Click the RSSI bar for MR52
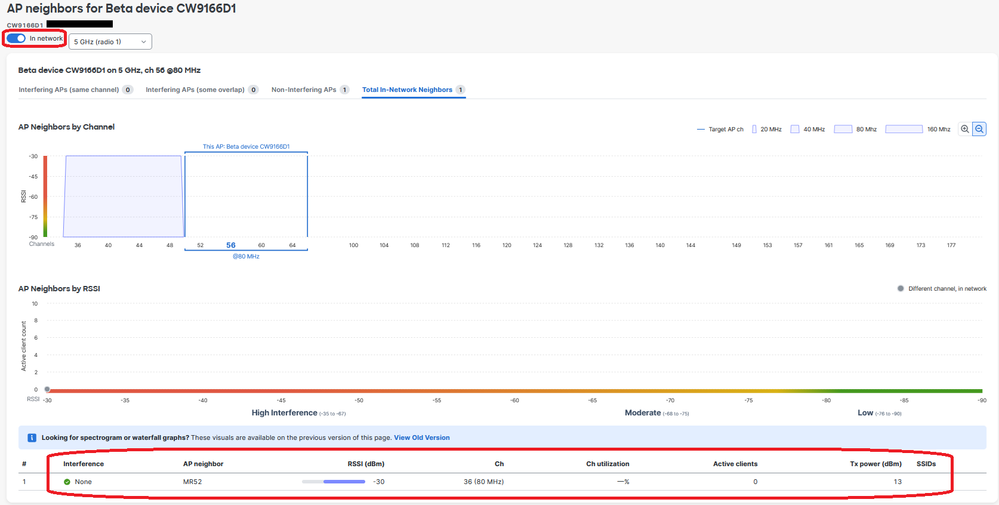This screenshot has width=999, height=505. [334, 482]
